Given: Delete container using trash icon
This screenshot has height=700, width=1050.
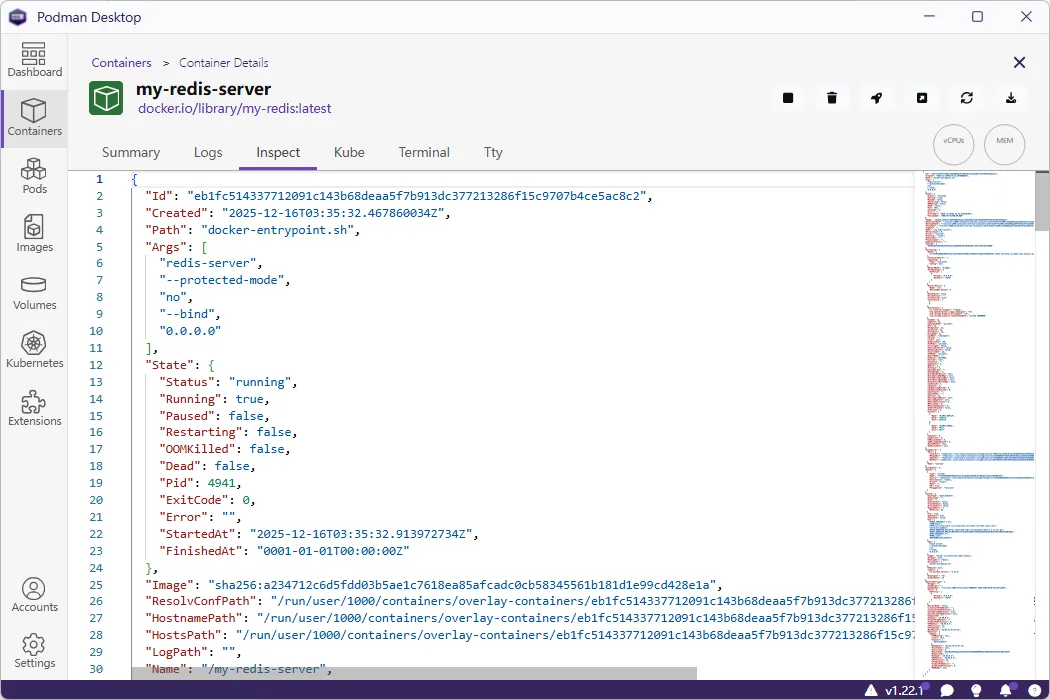Looking at the screenshot, I should tap(832, 98).
